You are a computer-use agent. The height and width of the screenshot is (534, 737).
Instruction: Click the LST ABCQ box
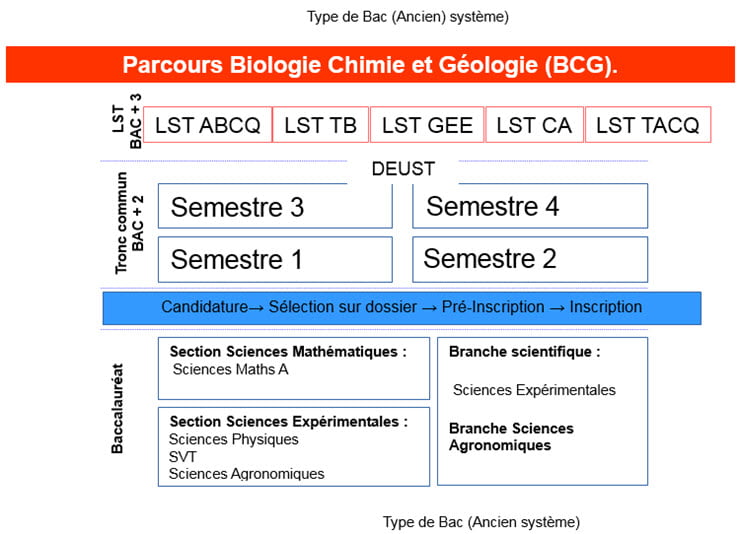click(207, 125)
